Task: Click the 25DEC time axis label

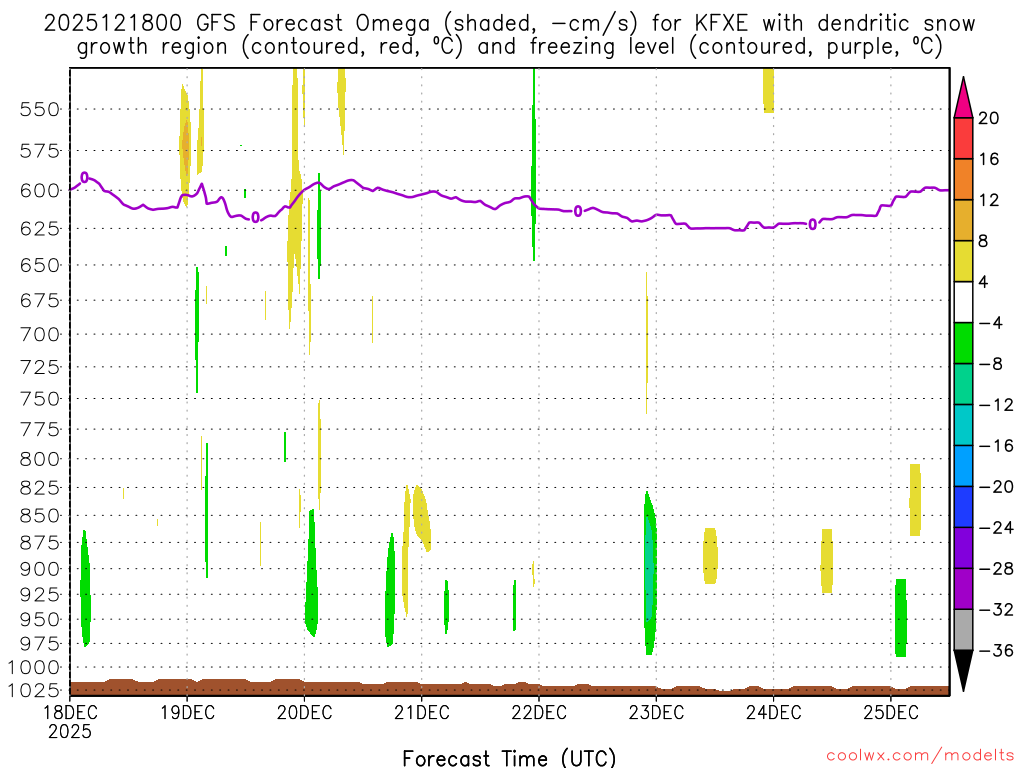Action: pos(891,712)
